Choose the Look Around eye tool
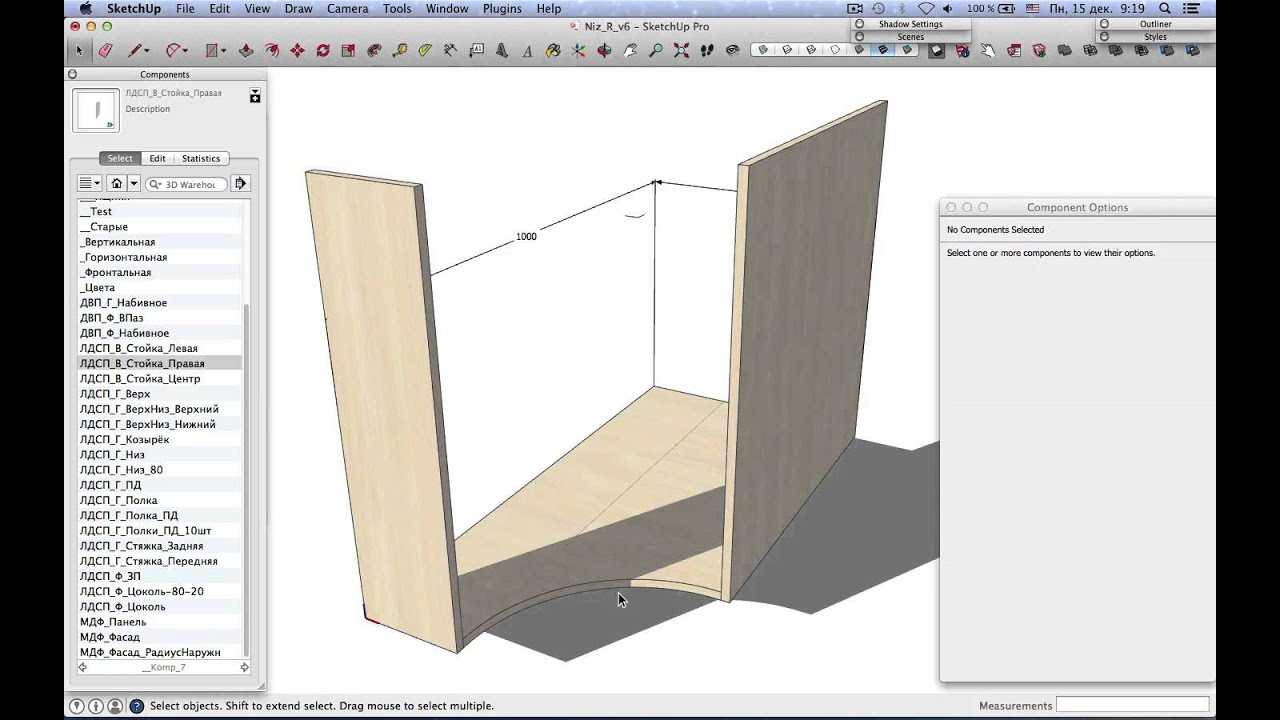This screenshot has height=720, width=1280. click(732, 50)
